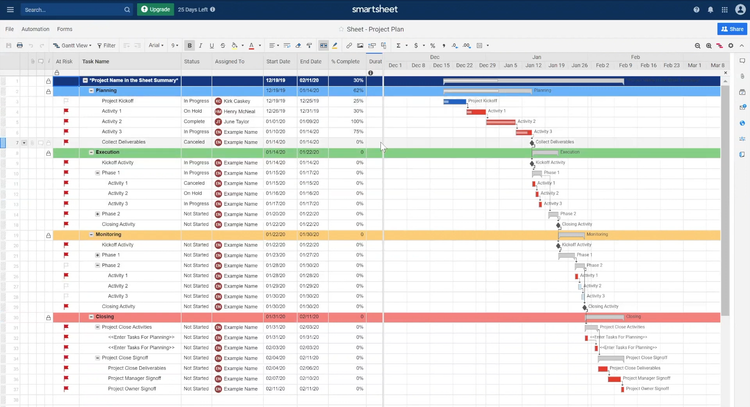Apply italic formatting
Image resolution: width=750 pixels, height=407 pixels.
(x=200, y=45)
